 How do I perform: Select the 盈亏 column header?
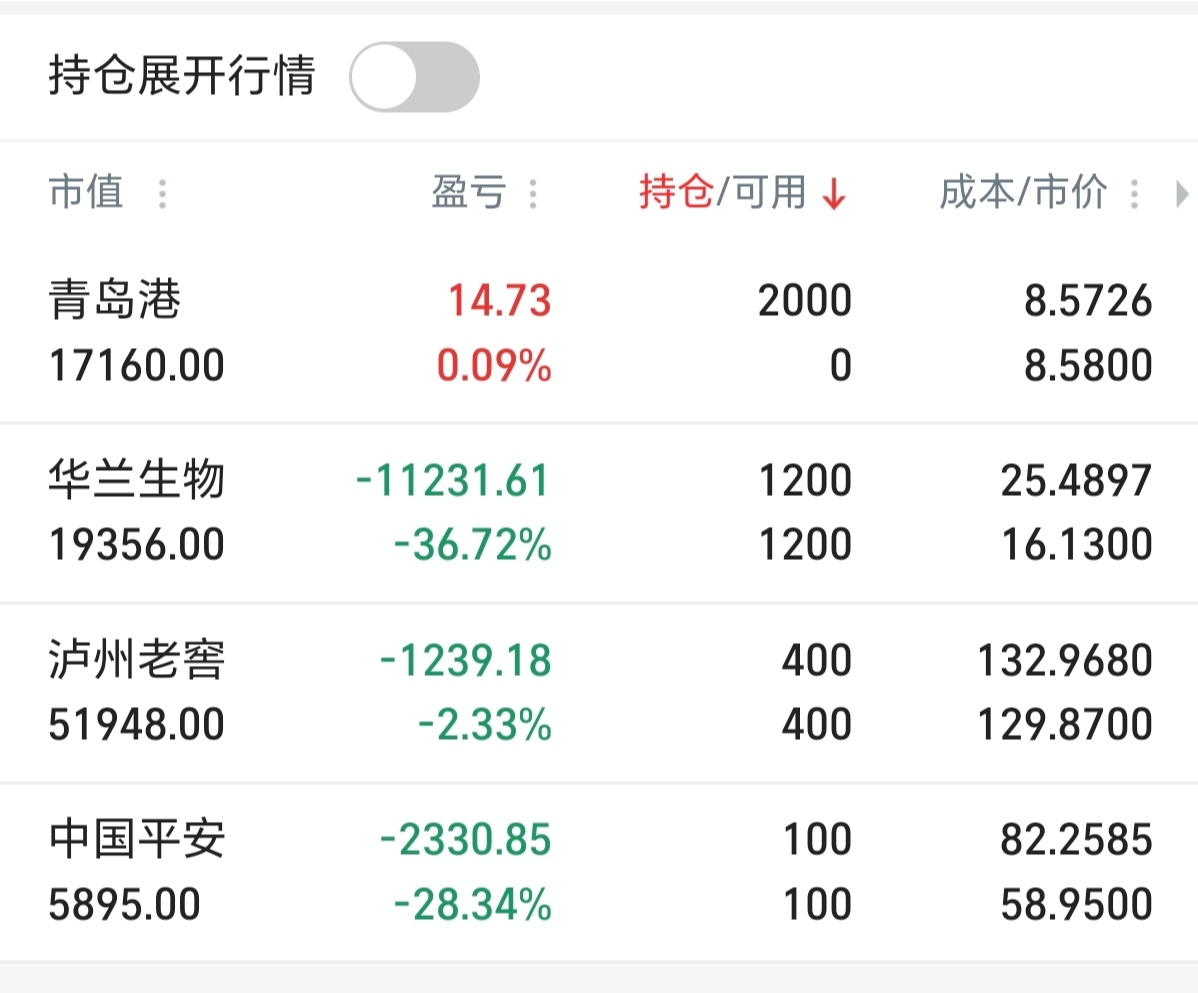tap(468, 192)
